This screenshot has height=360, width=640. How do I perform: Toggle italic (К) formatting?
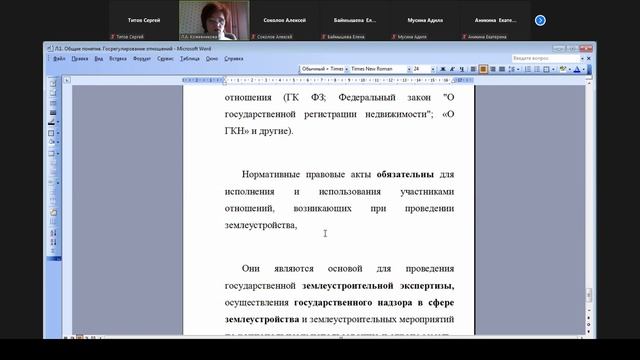click(452, 69)
